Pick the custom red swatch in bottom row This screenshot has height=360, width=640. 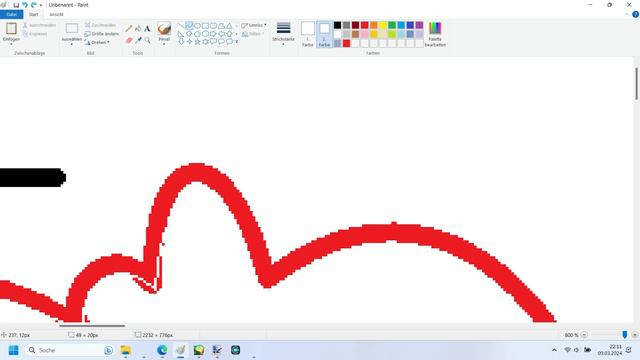click(x=347, y=43)
